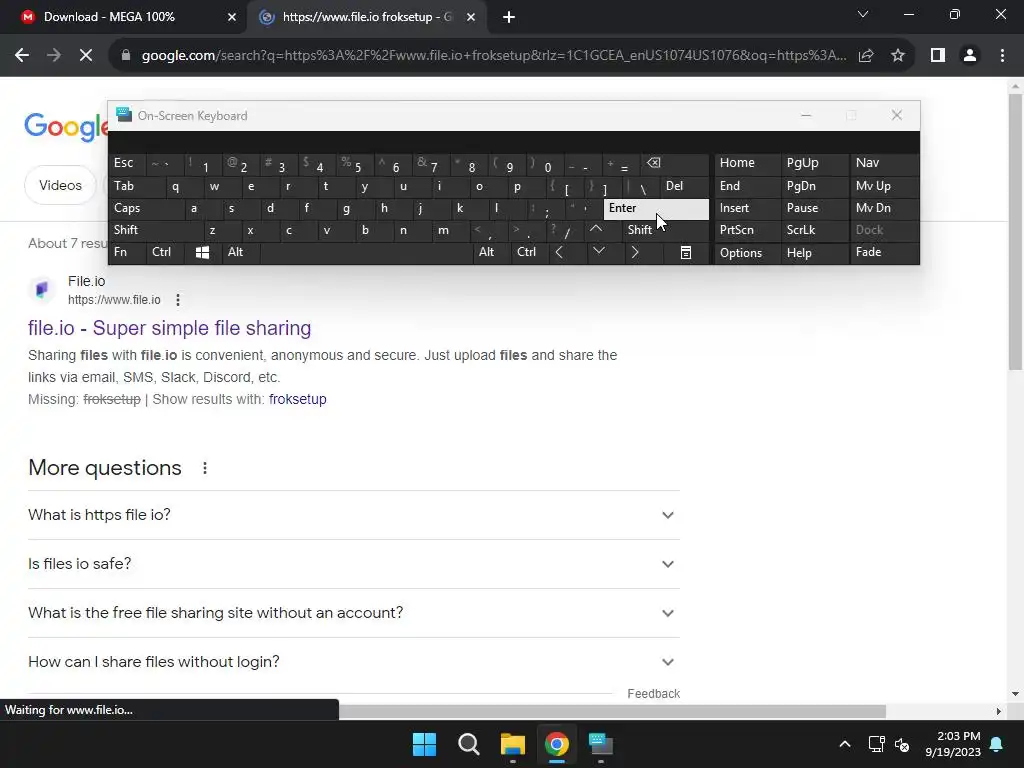The height and width of the screenshot is (768, 1024).
Task: Open file.io - Super simple file sharing result
Action: click(169, 328)
